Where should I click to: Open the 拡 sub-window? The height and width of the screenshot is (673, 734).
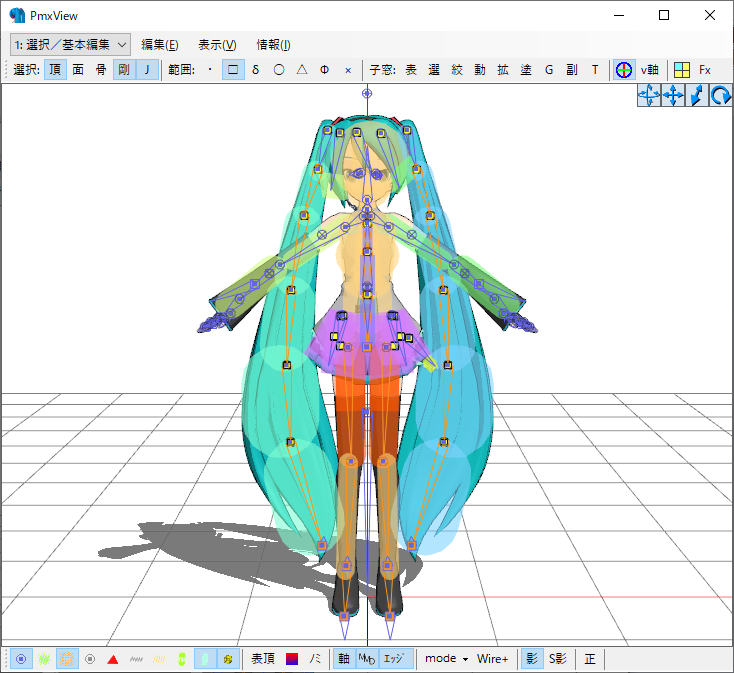[x=503, y=70]
